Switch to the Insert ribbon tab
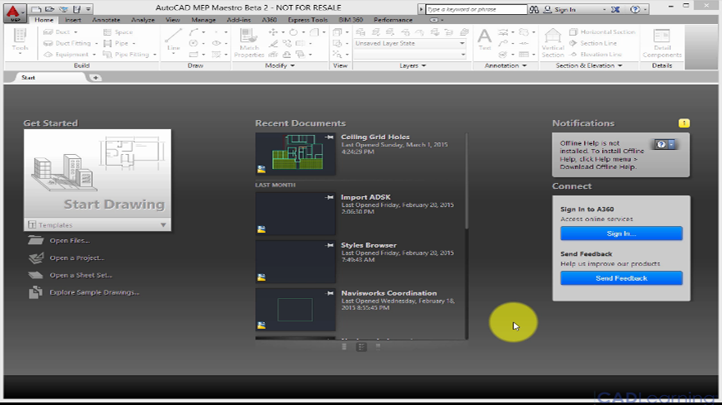The image size is (722, 405). (x=73, y=20)
